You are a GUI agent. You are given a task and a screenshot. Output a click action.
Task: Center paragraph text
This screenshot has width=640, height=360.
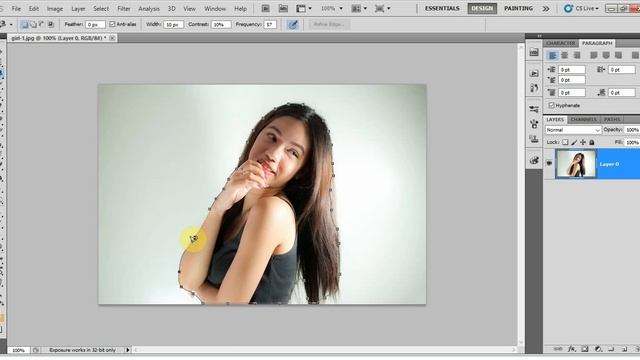click(564, 55)
